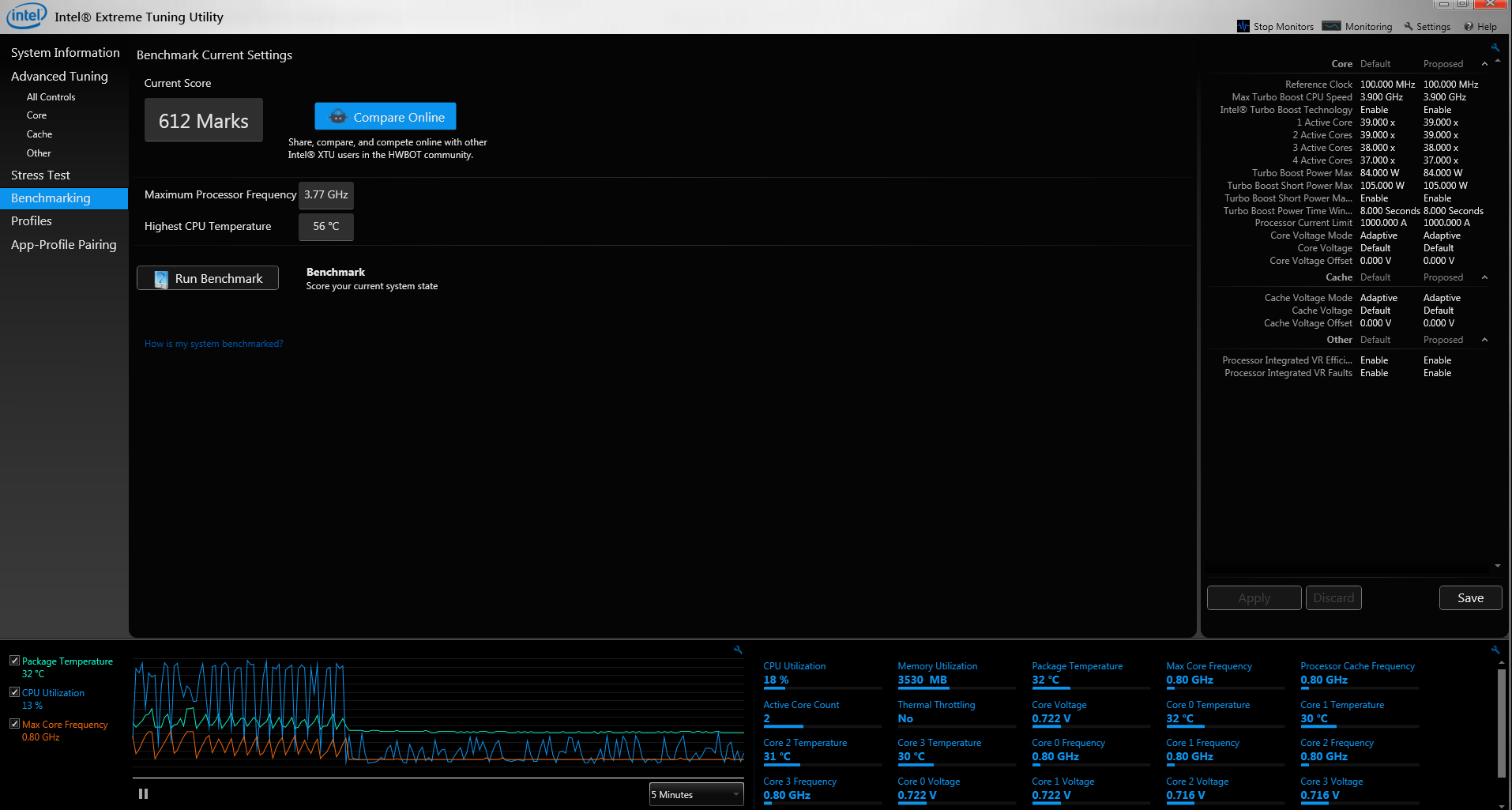Open System Information section
This screenshot has height=810, width=1512.
pos(65,52)
